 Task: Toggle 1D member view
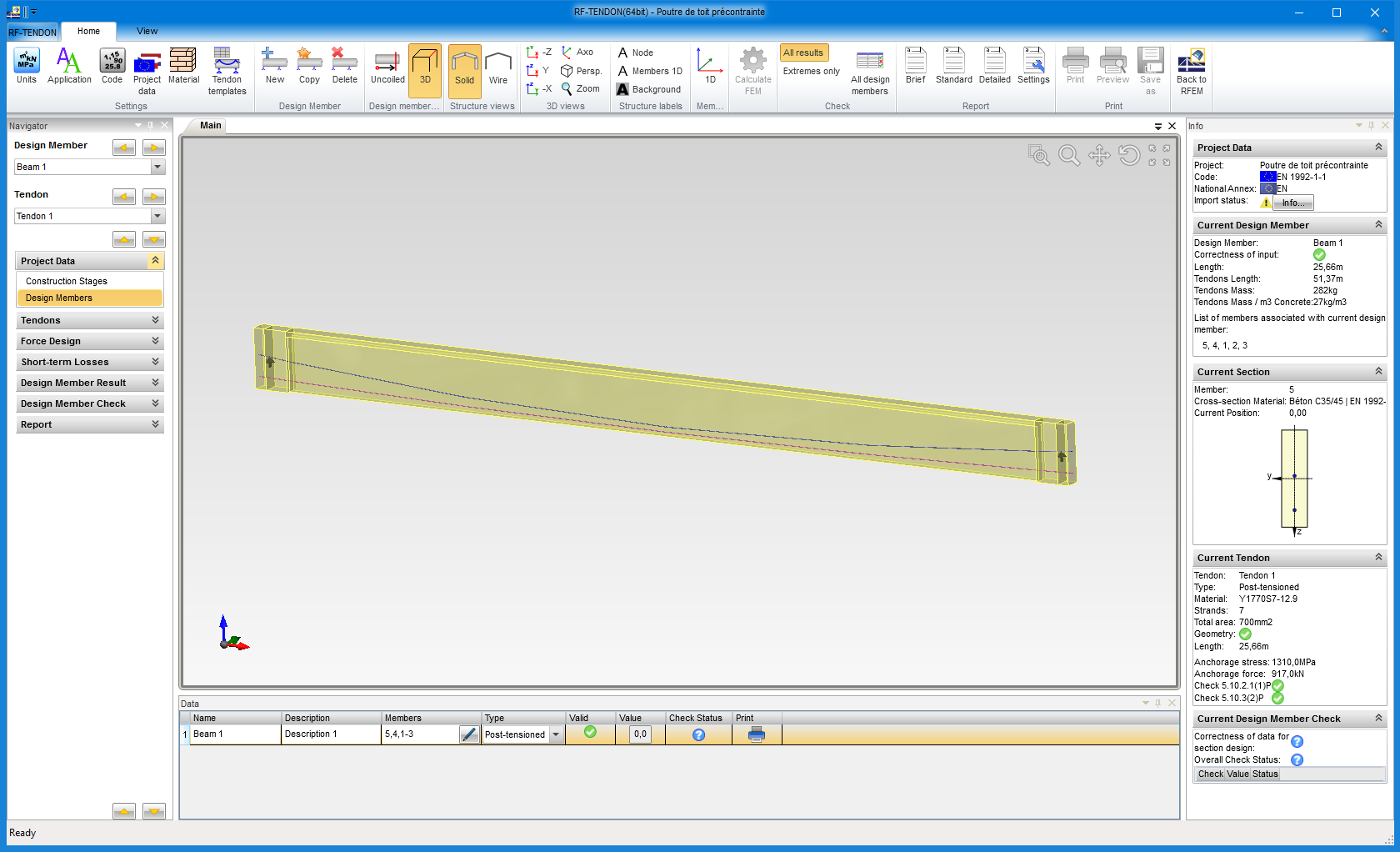tap(710, 66)
